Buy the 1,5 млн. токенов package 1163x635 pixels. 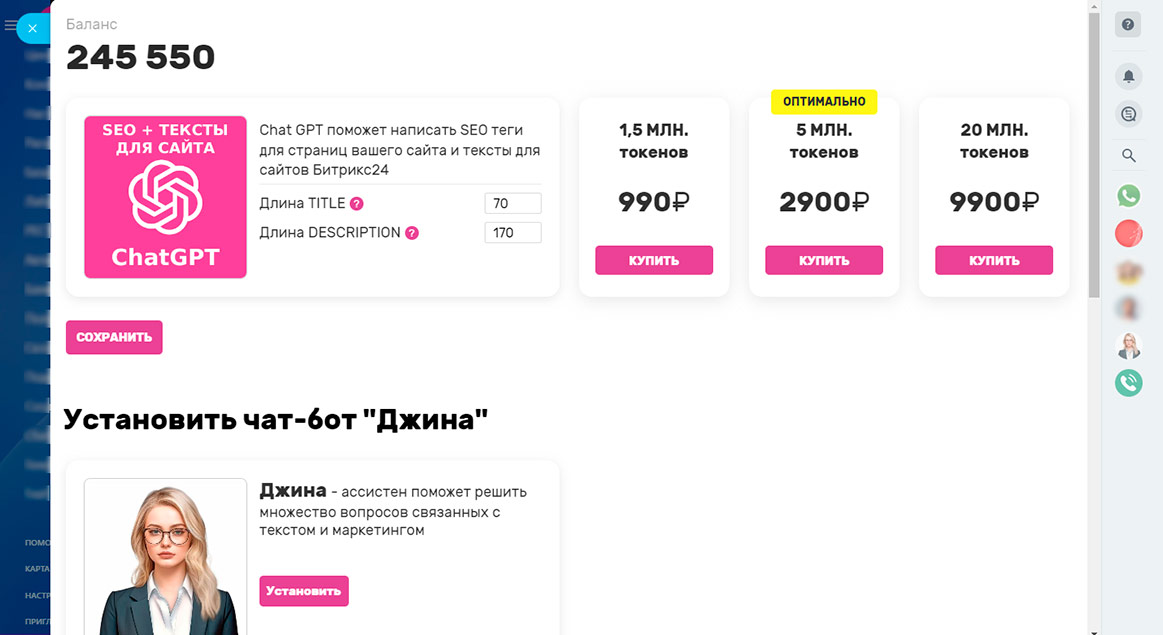[654, 260]
